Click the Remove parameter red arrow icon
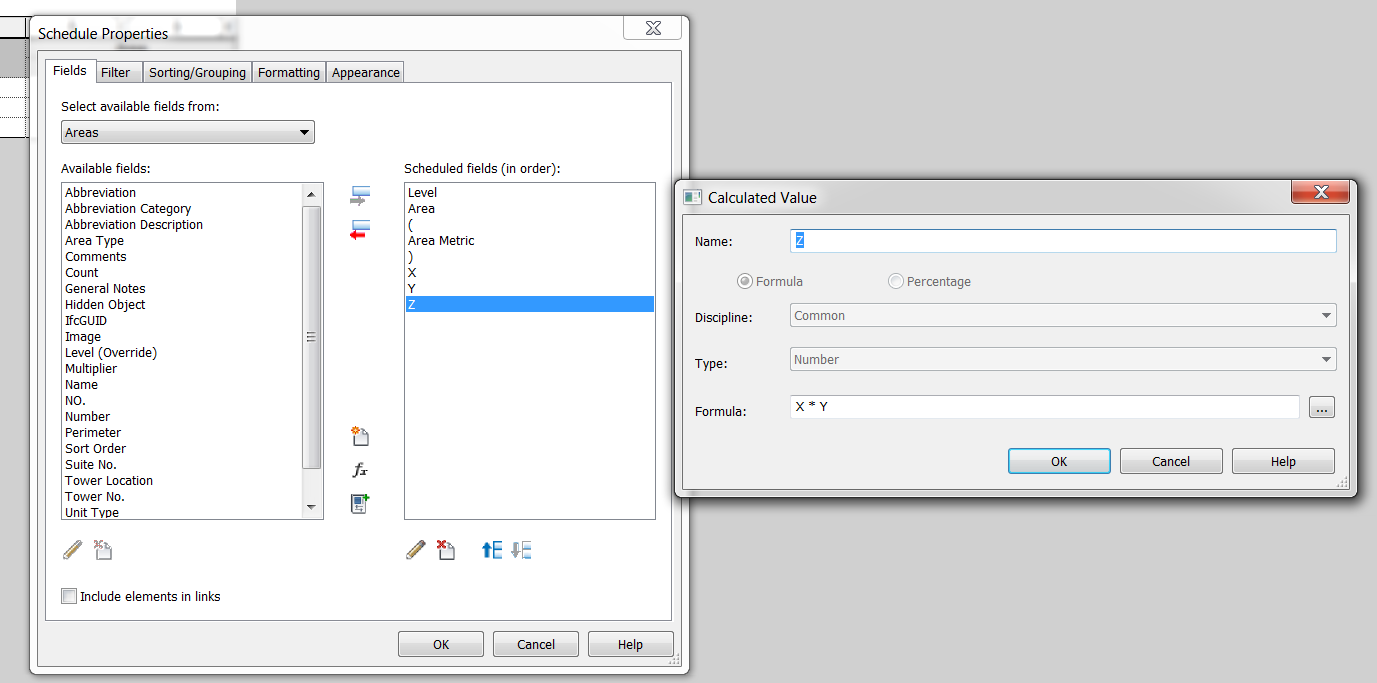Screen dimensions: 1377x683 (360, 230)
